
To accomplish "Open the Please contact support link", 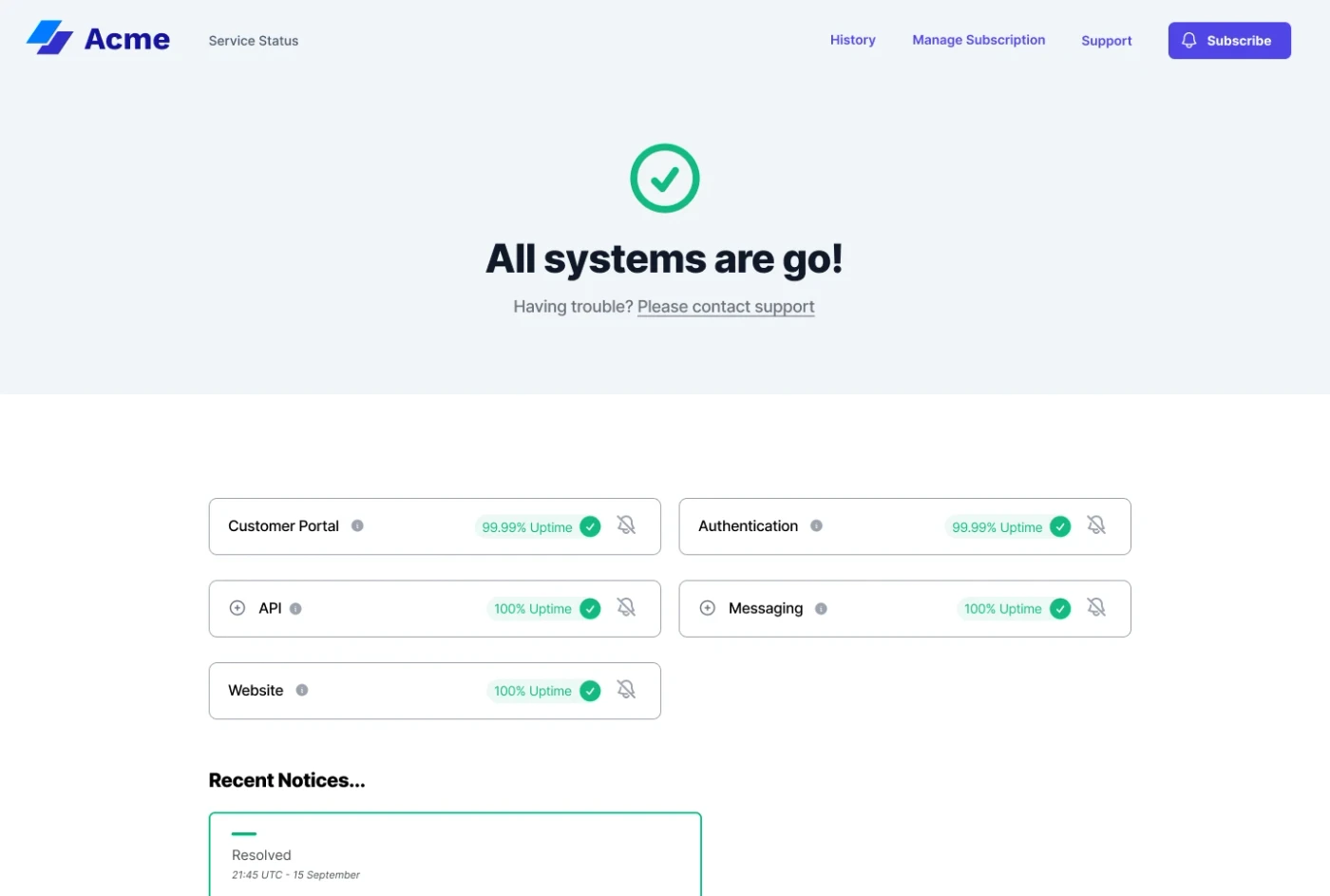I will coord(725,306).
